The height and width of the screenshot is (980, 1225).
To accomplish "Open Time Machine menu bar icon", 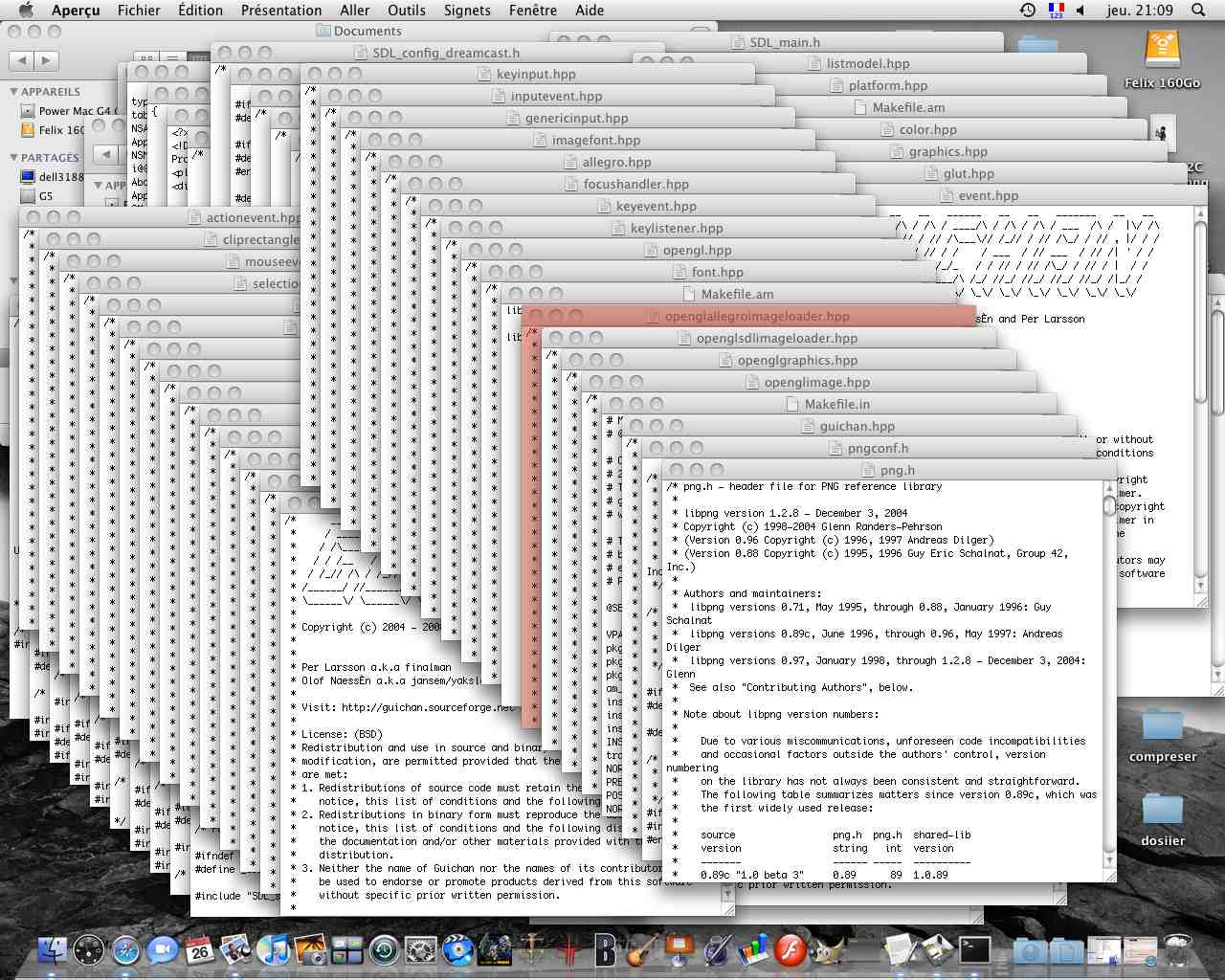I will coord(1027,11).
